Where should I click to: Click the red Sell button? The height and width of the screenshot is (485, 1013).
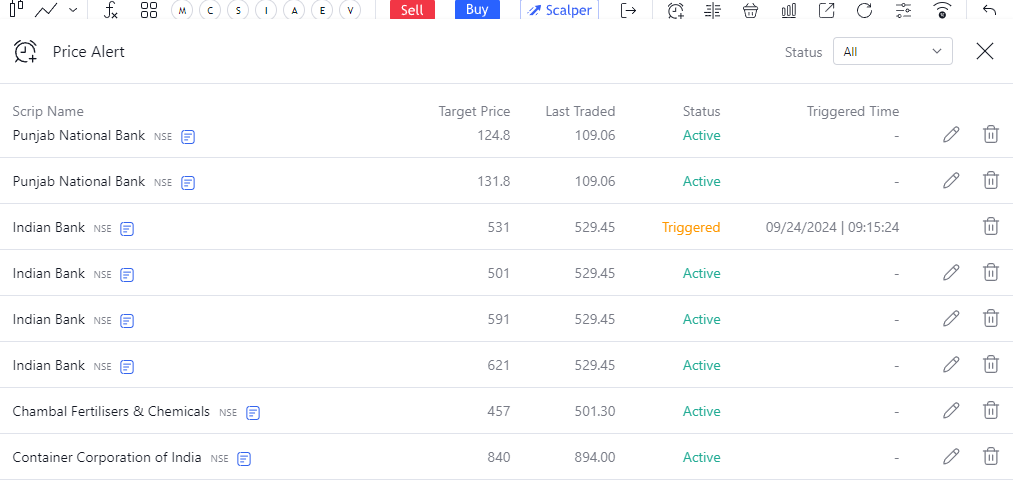click(x=412, y=10)
